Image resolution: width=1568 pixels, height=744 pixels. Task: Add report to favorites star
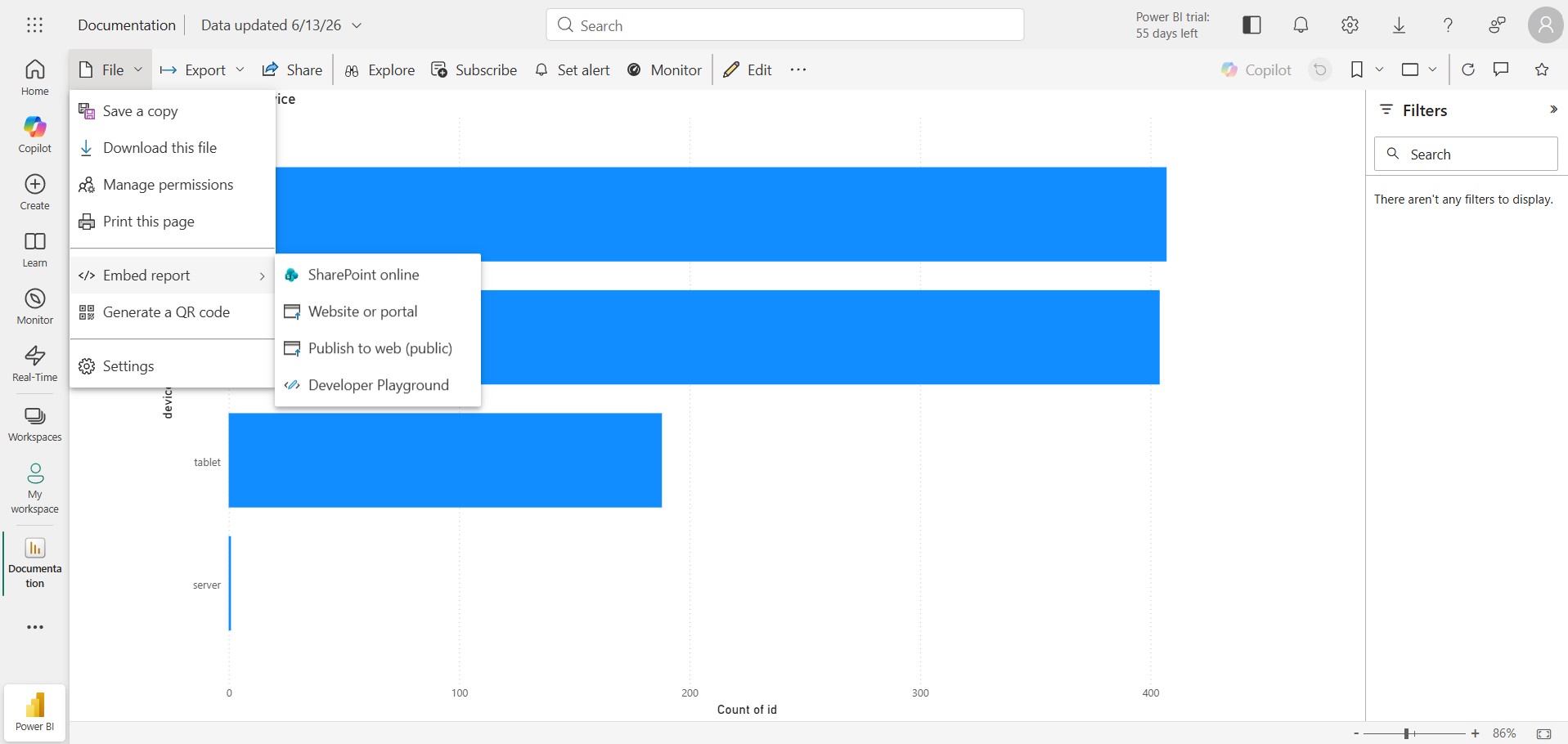tap(1542, 69)
